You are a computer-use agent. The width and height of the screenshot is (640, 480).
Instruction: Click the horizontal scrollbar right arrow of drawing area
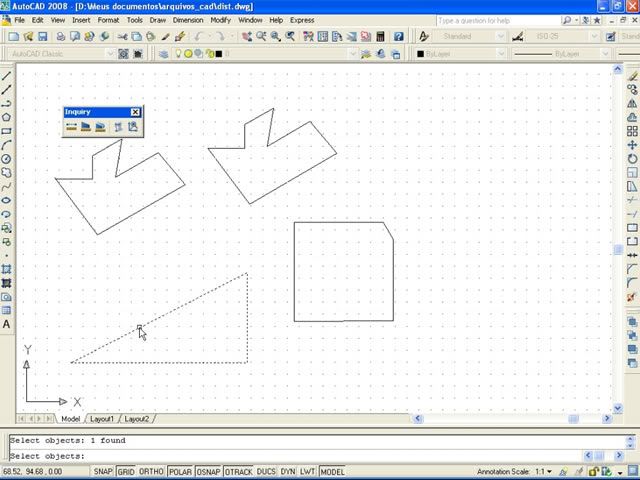coord(607,418)
